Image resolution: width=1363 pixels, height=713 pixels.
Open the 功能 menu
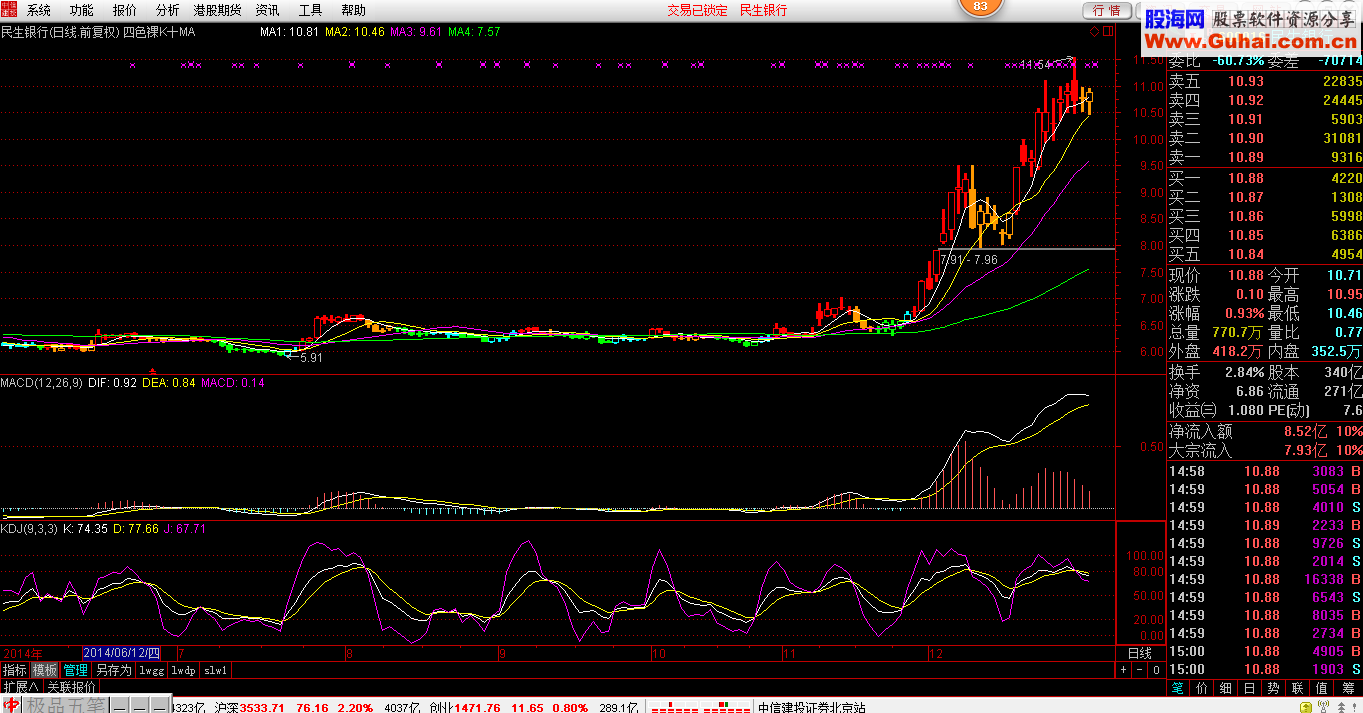pos(82,10)
